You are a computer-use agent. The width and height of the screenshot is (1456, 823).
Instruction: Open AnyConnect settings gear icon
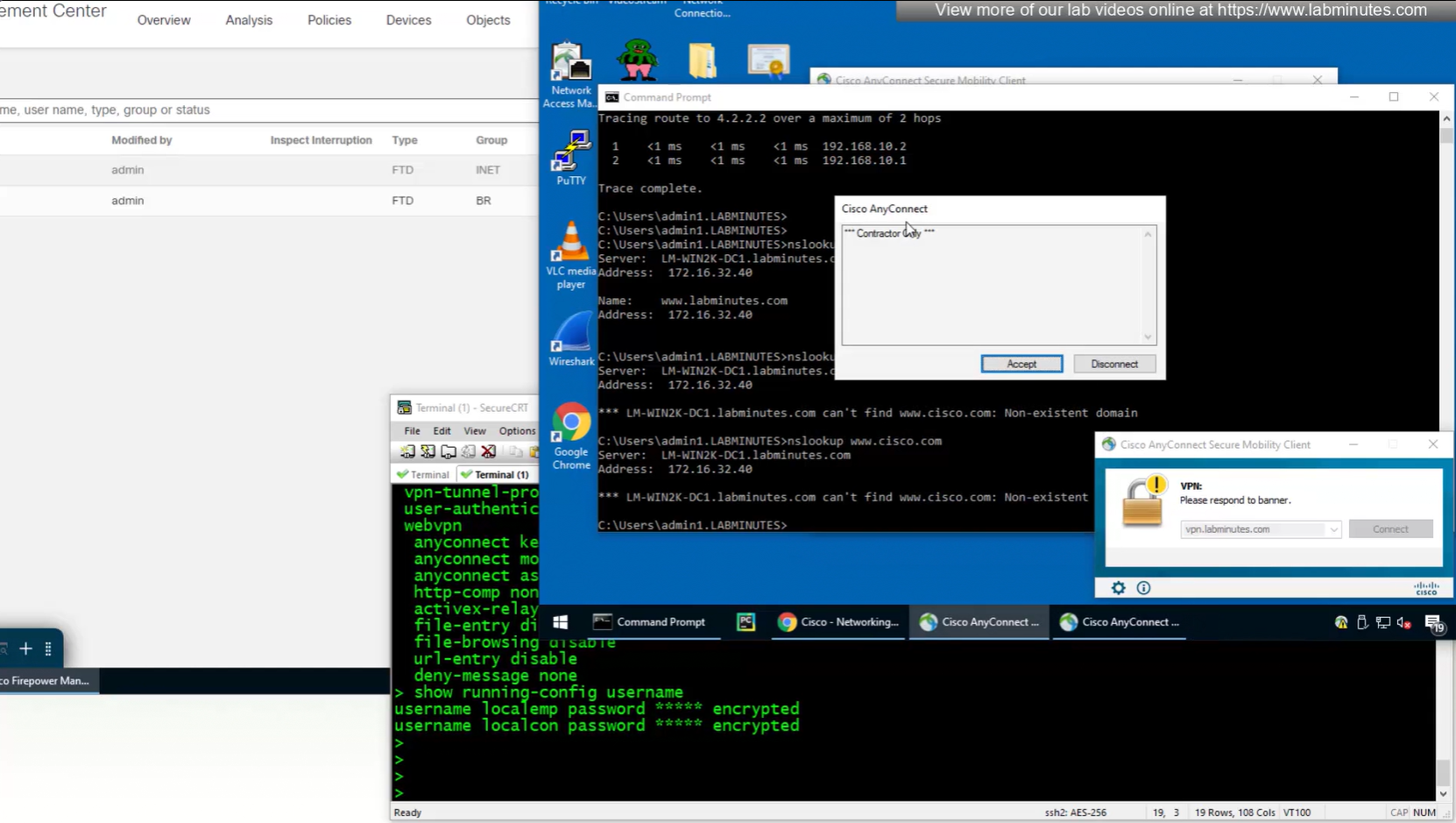pos(1118,588)
